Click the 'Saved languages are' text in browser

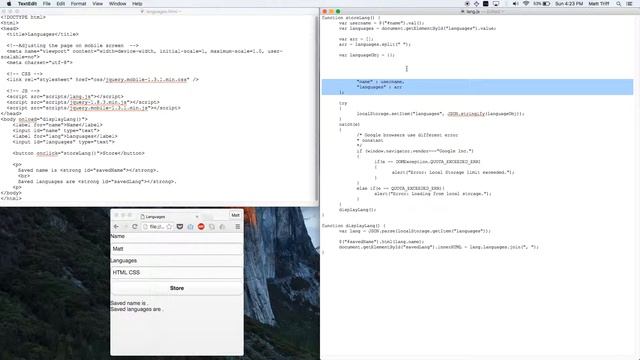pyautogui.click(x=137, y=309)
